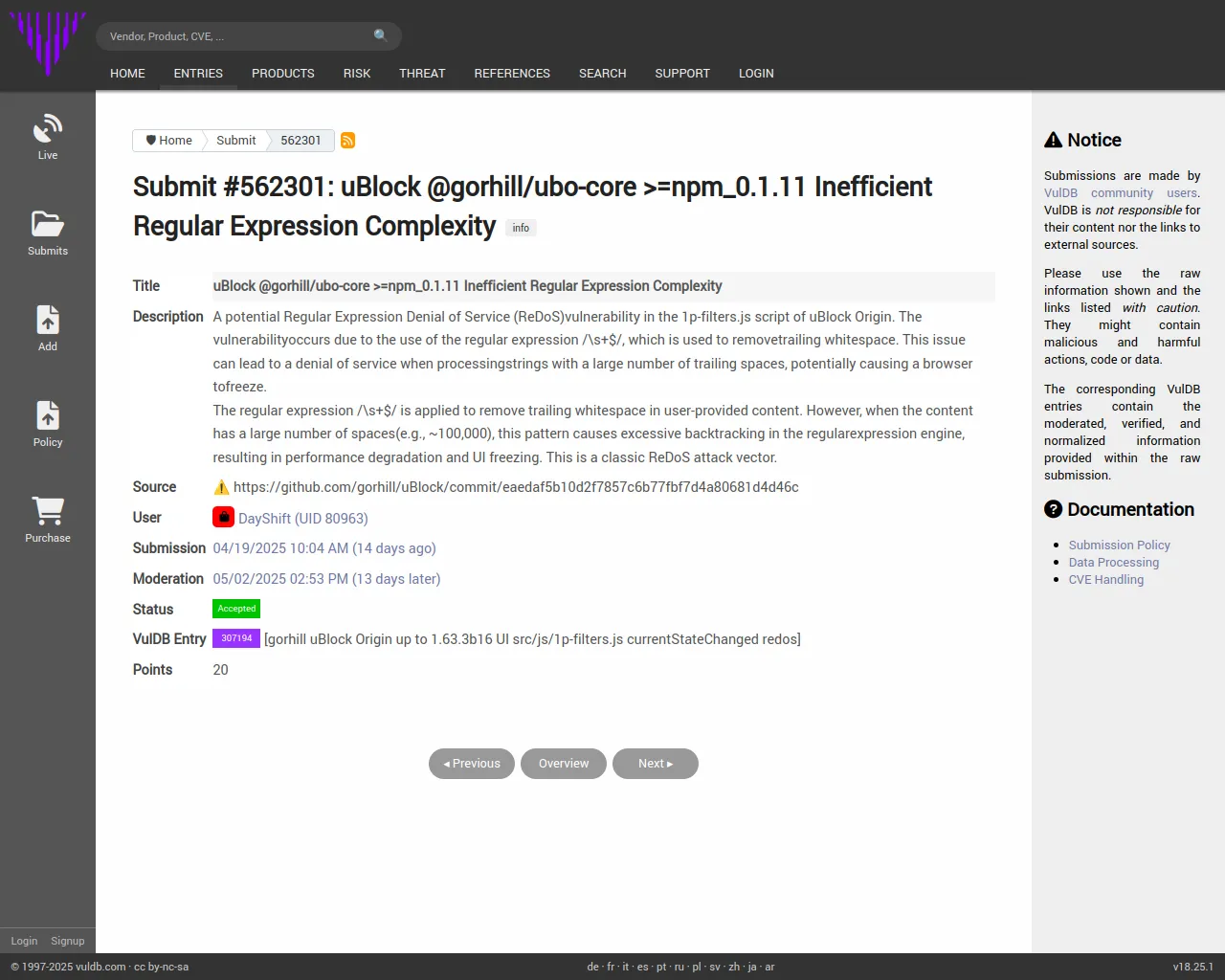Click the search magnifier icon
This screenshot has width=1225, height=980.
coord(381,35)
